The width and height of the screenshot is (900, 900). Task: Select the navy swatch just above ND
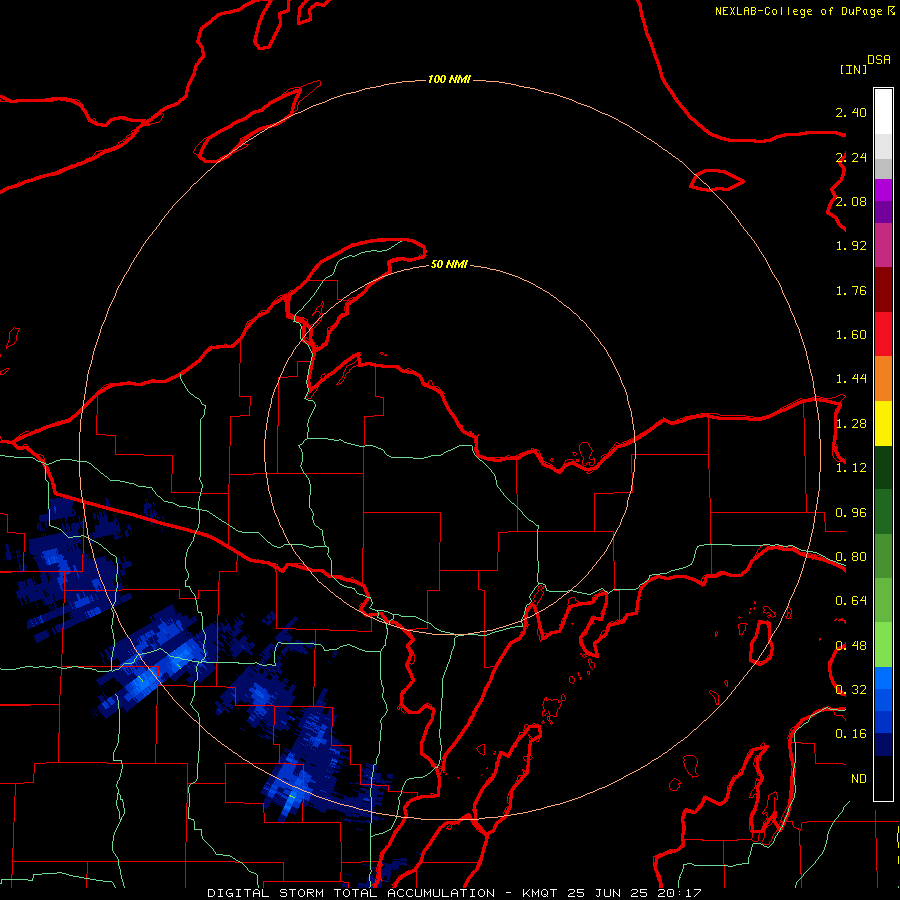pos(883,744)
